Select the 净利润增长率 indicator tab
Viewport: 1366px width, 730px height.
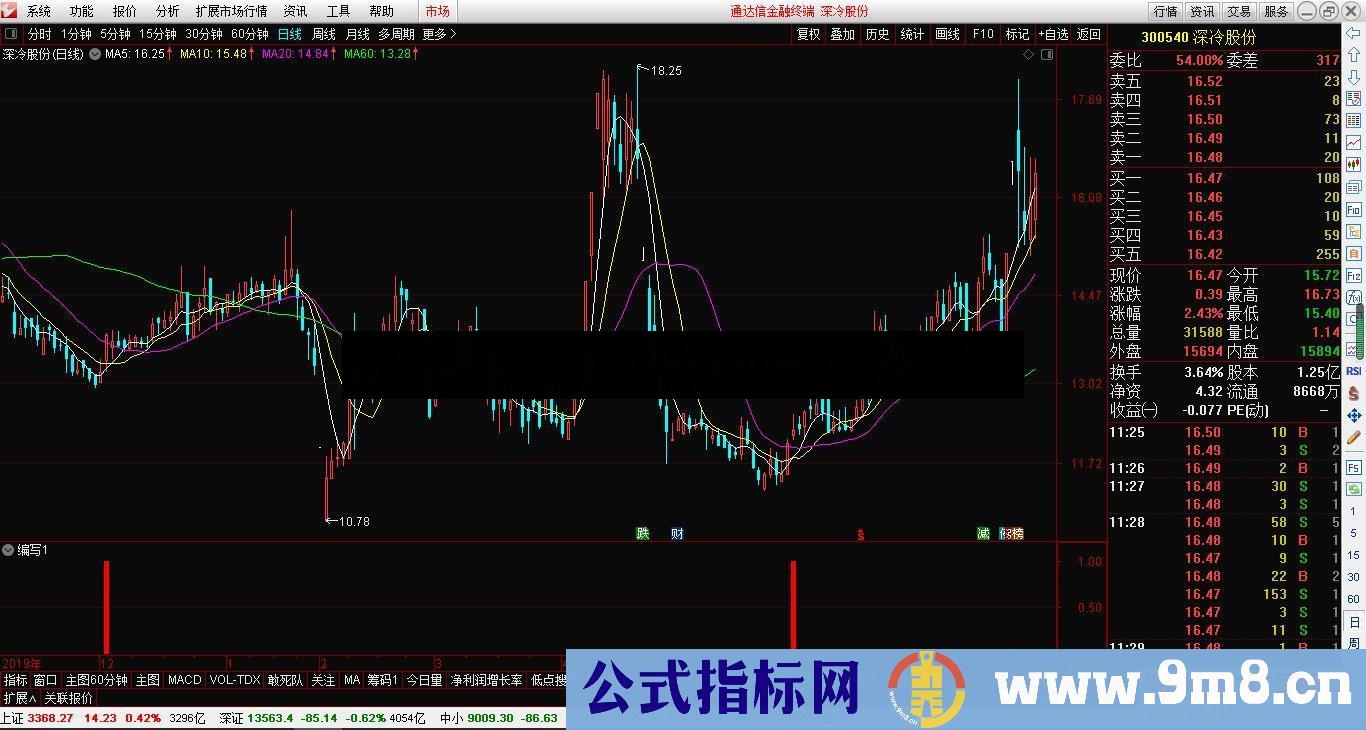(x=486, y=680)
